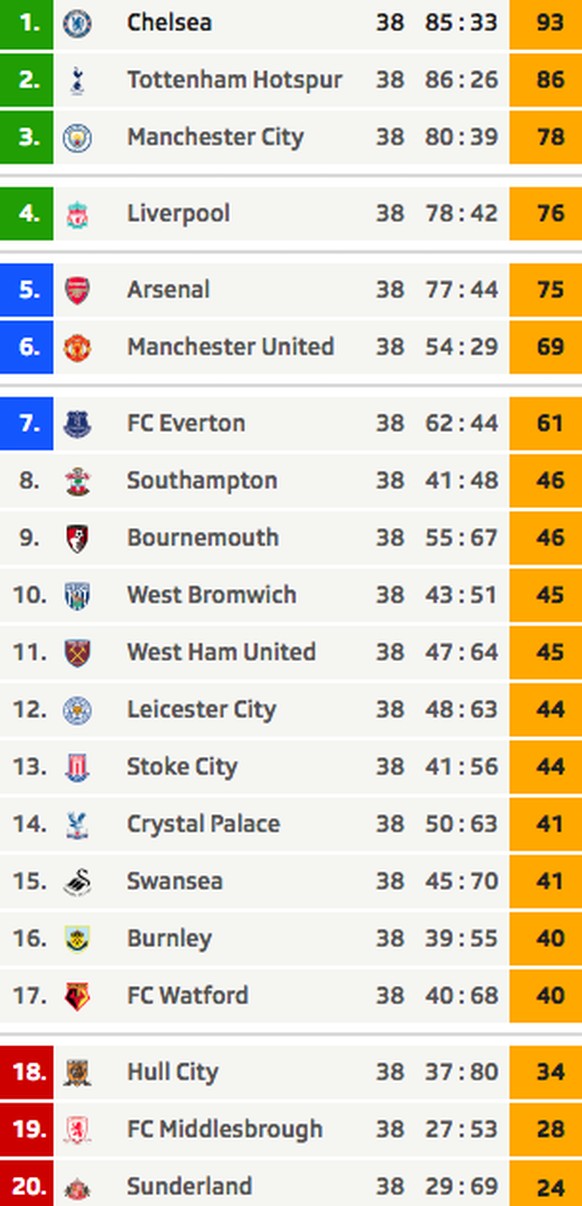Image resolution: width=582 pixels, height=1206 pixels.
Task: Click the Liverpool club crest
Action: point(77,213)
